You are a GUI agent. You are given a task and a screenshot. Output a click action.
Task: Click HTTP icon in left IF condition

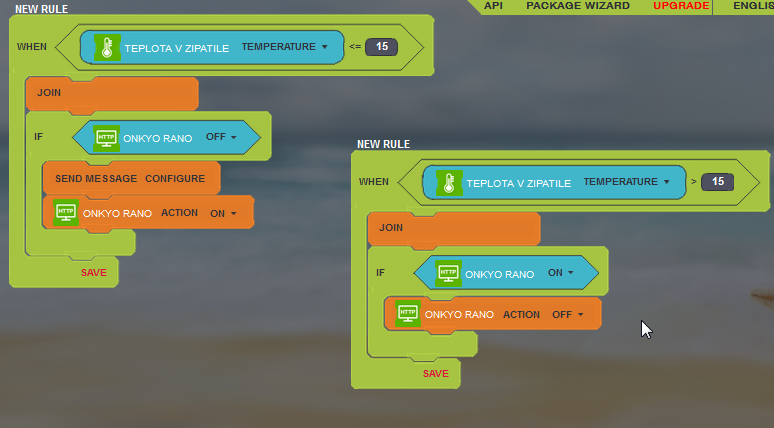click(x=106, y=137)
